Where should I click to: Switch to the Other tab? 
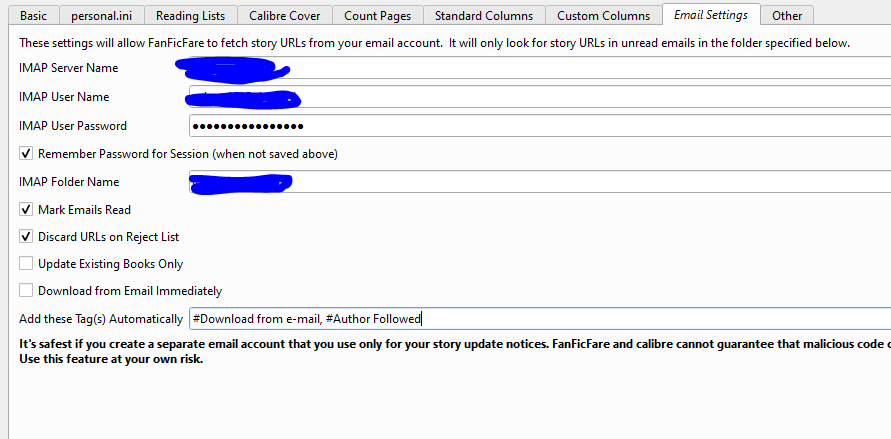pyautogui.click(x=787, y=15)
